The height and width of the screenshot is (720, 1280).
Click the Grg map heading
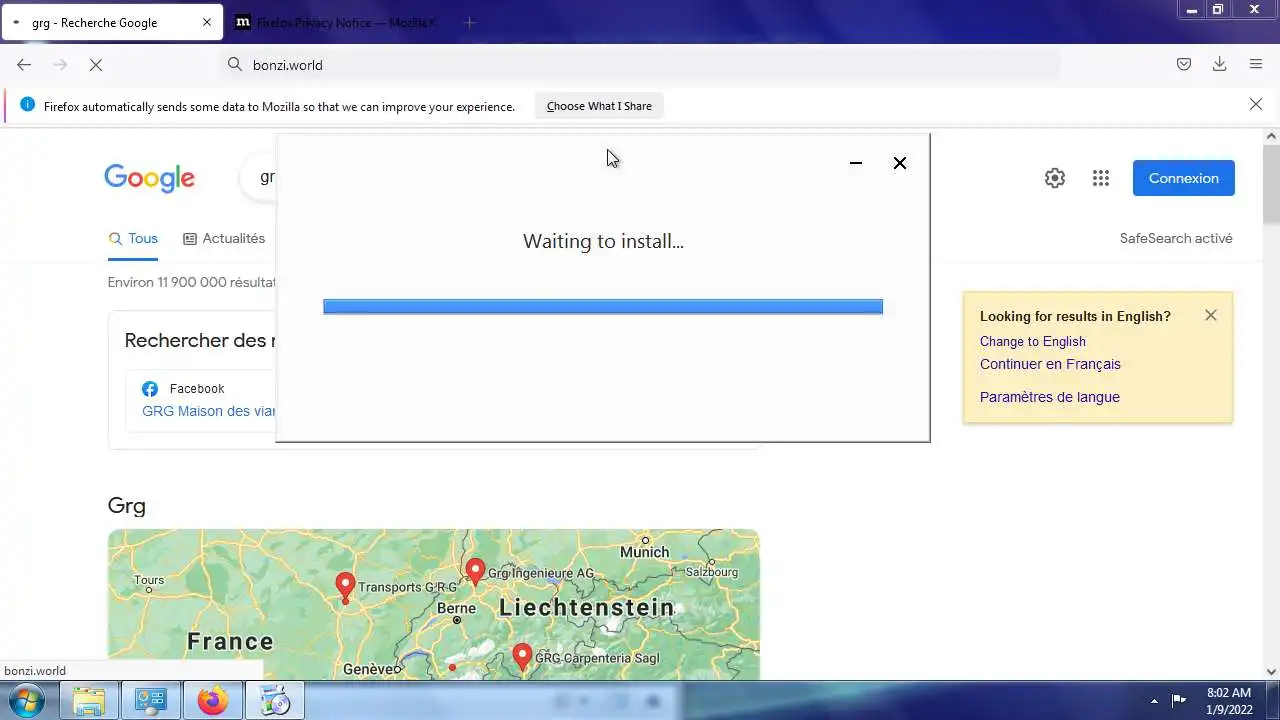pyautogui.click(x=127, y=506)
